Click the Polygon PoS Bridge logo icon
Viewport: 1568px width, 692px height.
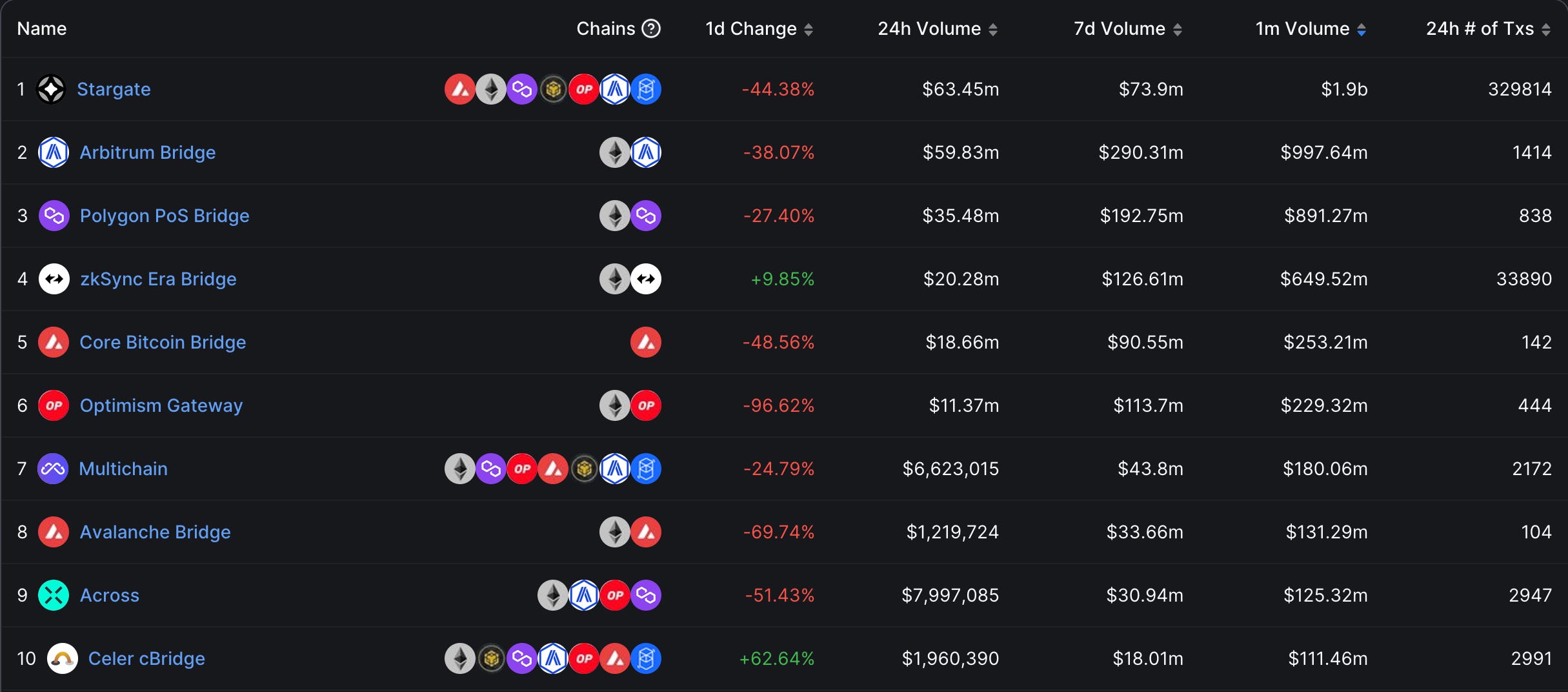pyautogui.click(x=54, y=216)
